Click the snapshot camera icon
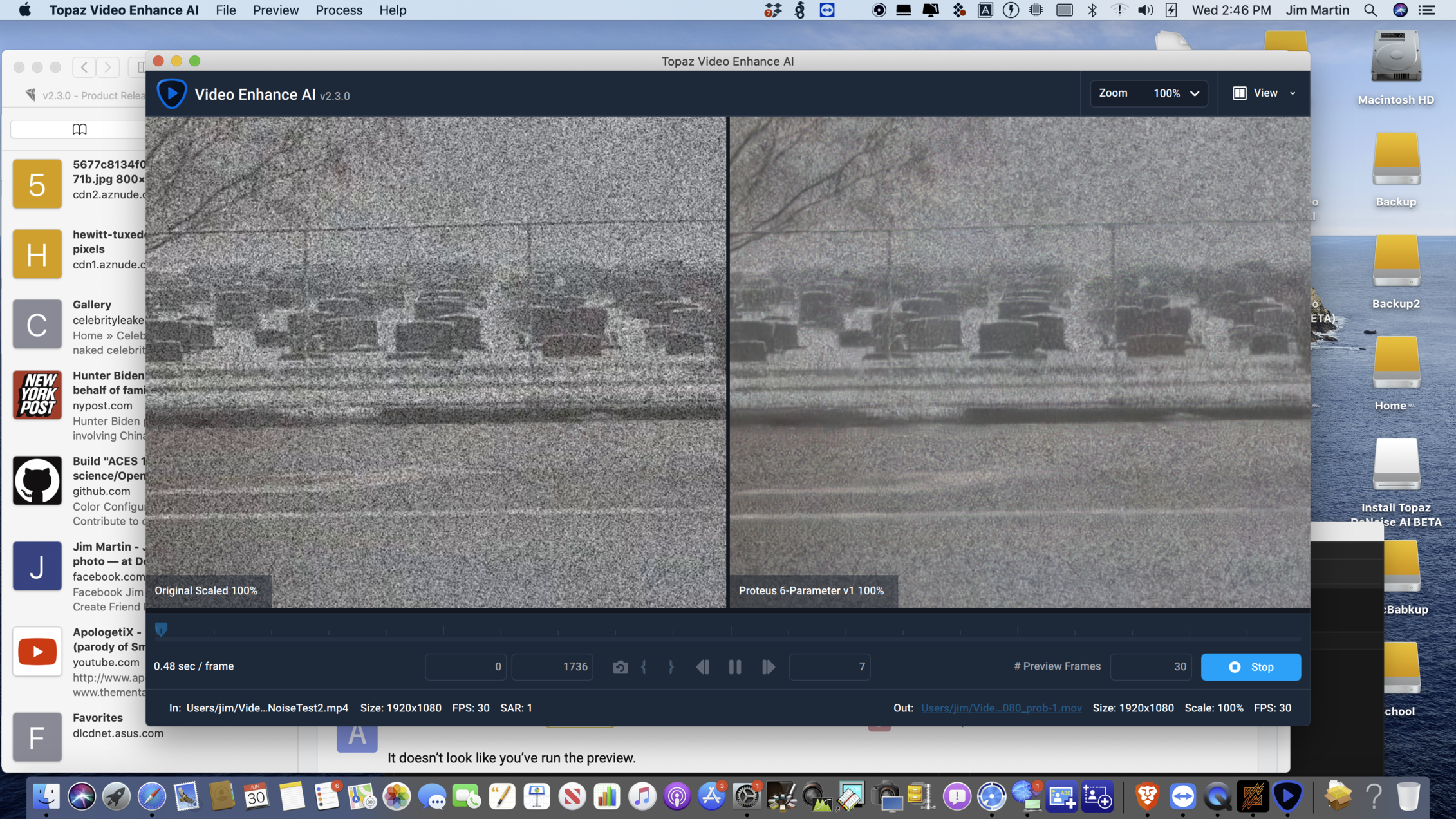Viewport: 1456px width, 819px height. click(x=620, y=667)
